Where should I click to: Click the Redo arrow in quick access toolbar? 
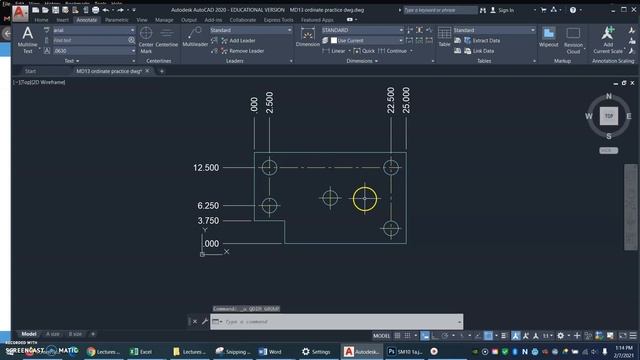120,10
